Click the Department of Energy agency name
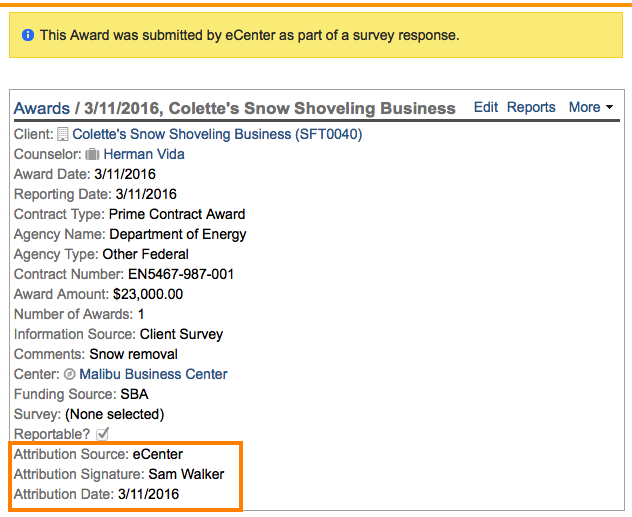Screen dimensions: 632x517 point(177,234)
